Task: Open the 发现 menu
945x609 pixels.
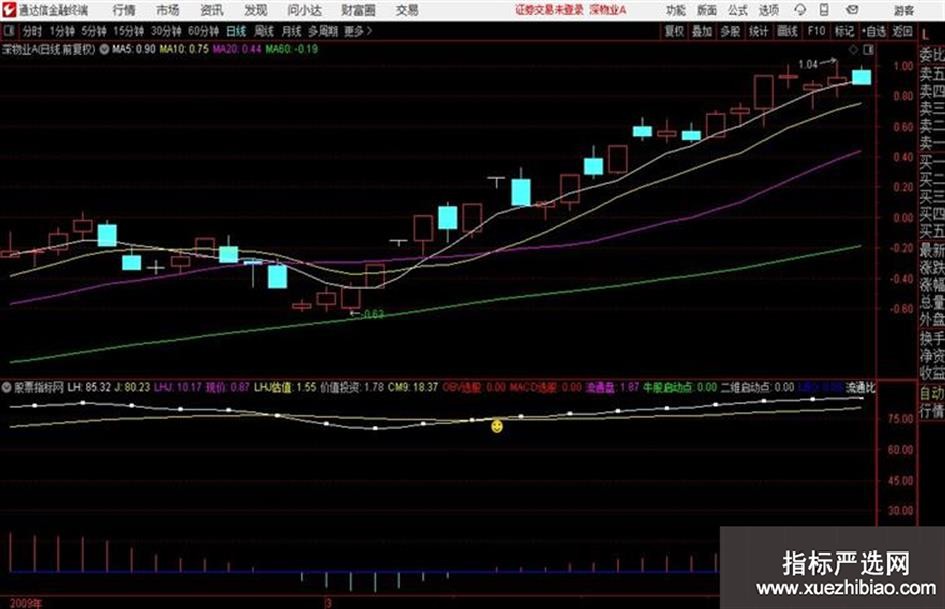Action: coord(256,10)
